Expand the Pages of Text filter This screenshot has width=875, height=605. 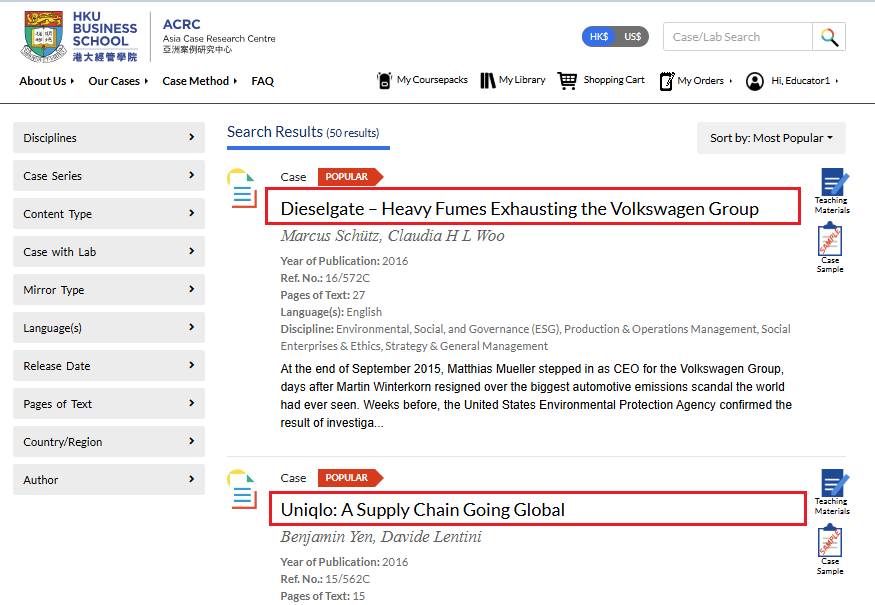click(109, 404)
